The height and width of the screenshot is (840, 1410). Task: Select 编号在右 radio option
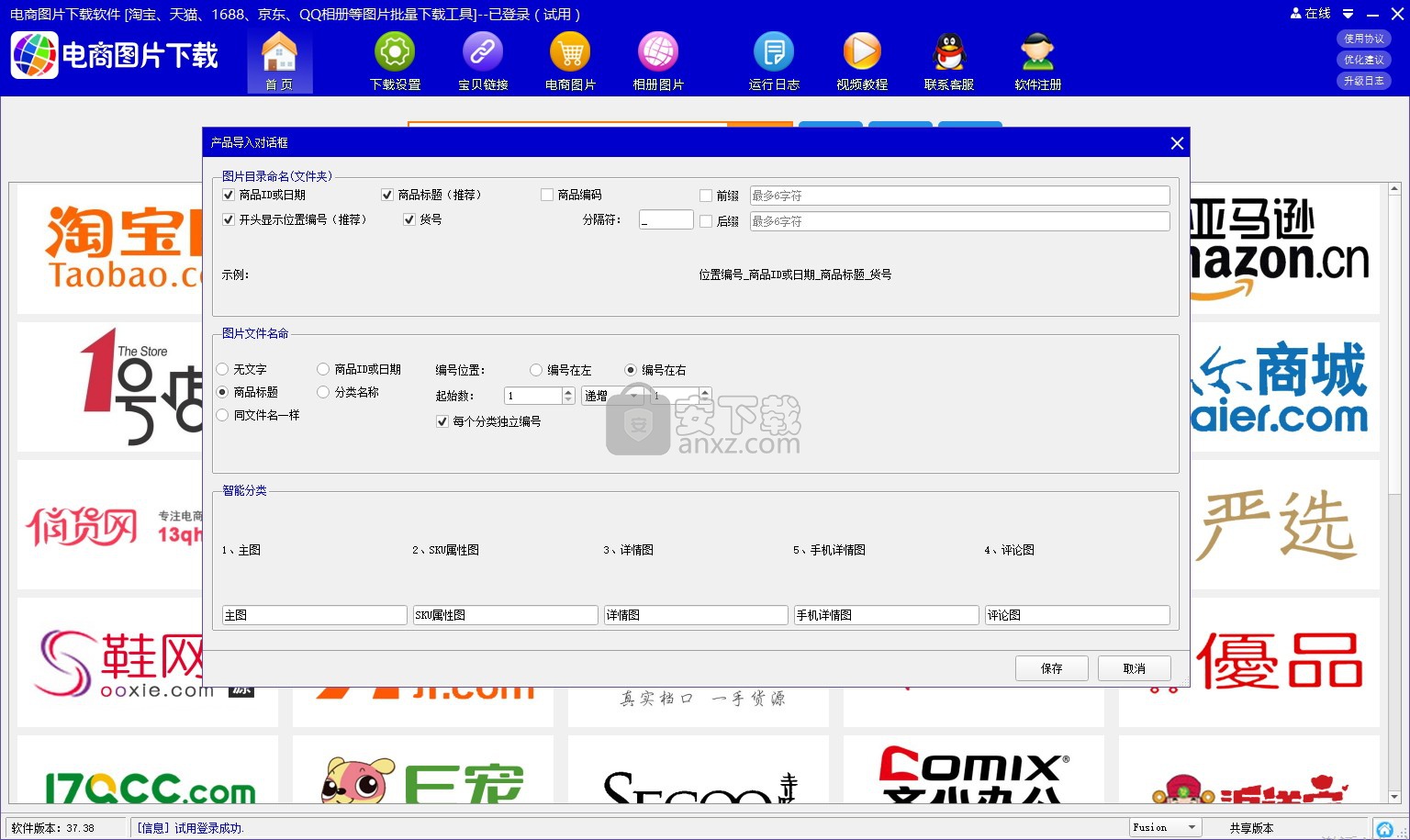coord(631,370)
